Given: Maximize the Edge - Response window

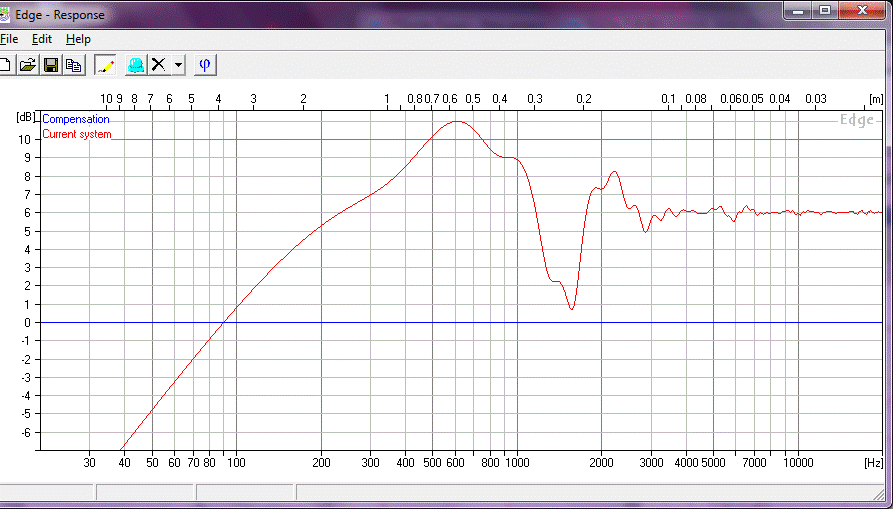Looking at the screenshot, I should click(x=825, y=11).
